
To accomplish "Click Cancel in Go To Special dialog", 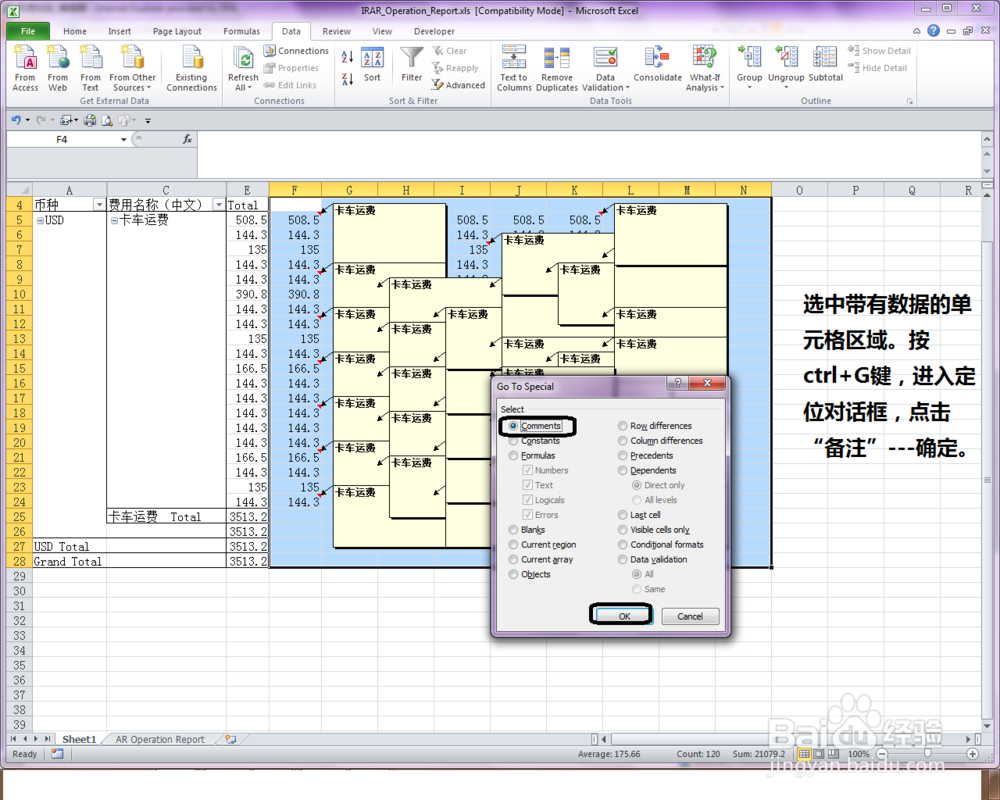I will (x=690, y=616).
